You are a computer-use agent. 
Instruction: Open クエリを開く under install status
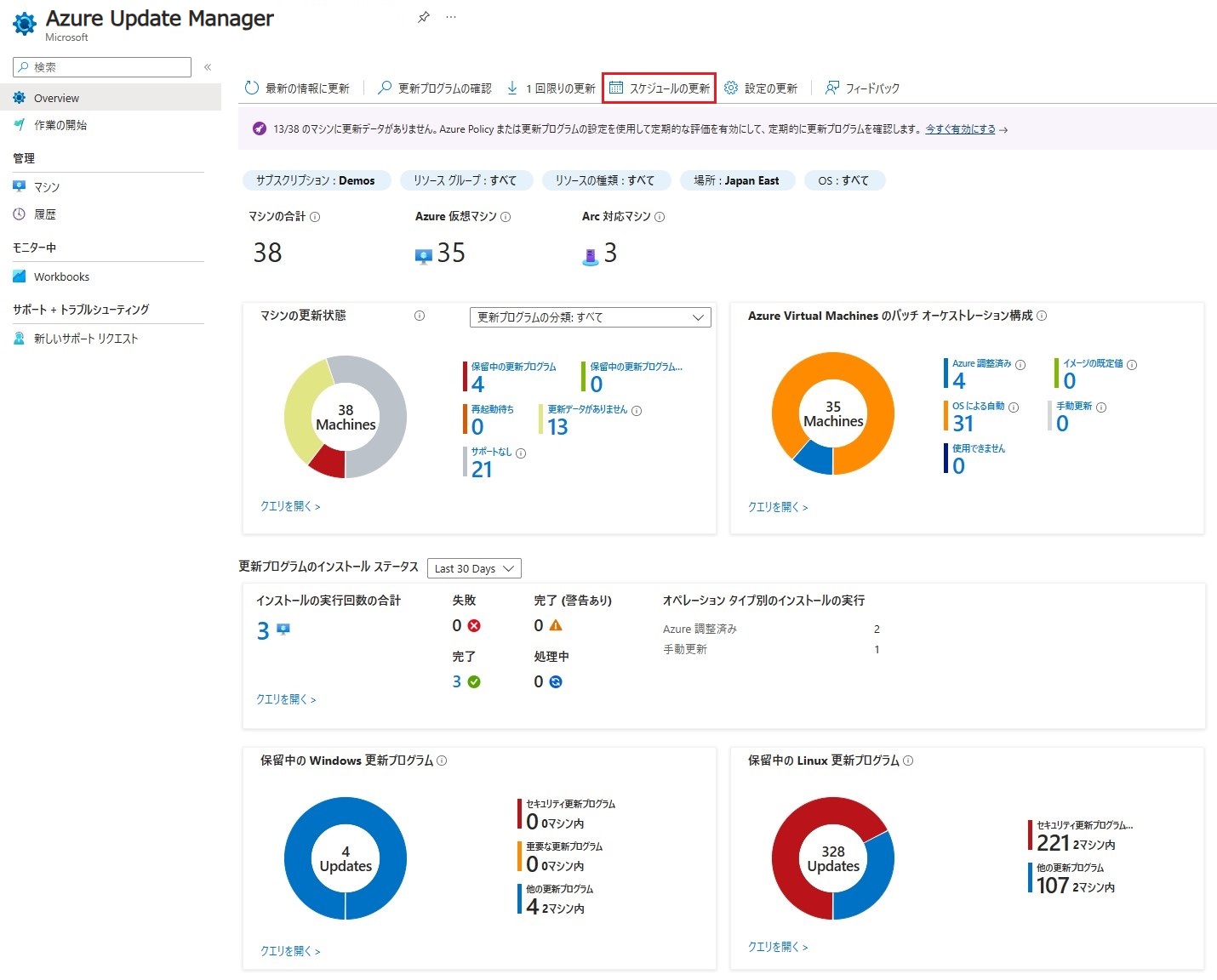coord(286,699)
